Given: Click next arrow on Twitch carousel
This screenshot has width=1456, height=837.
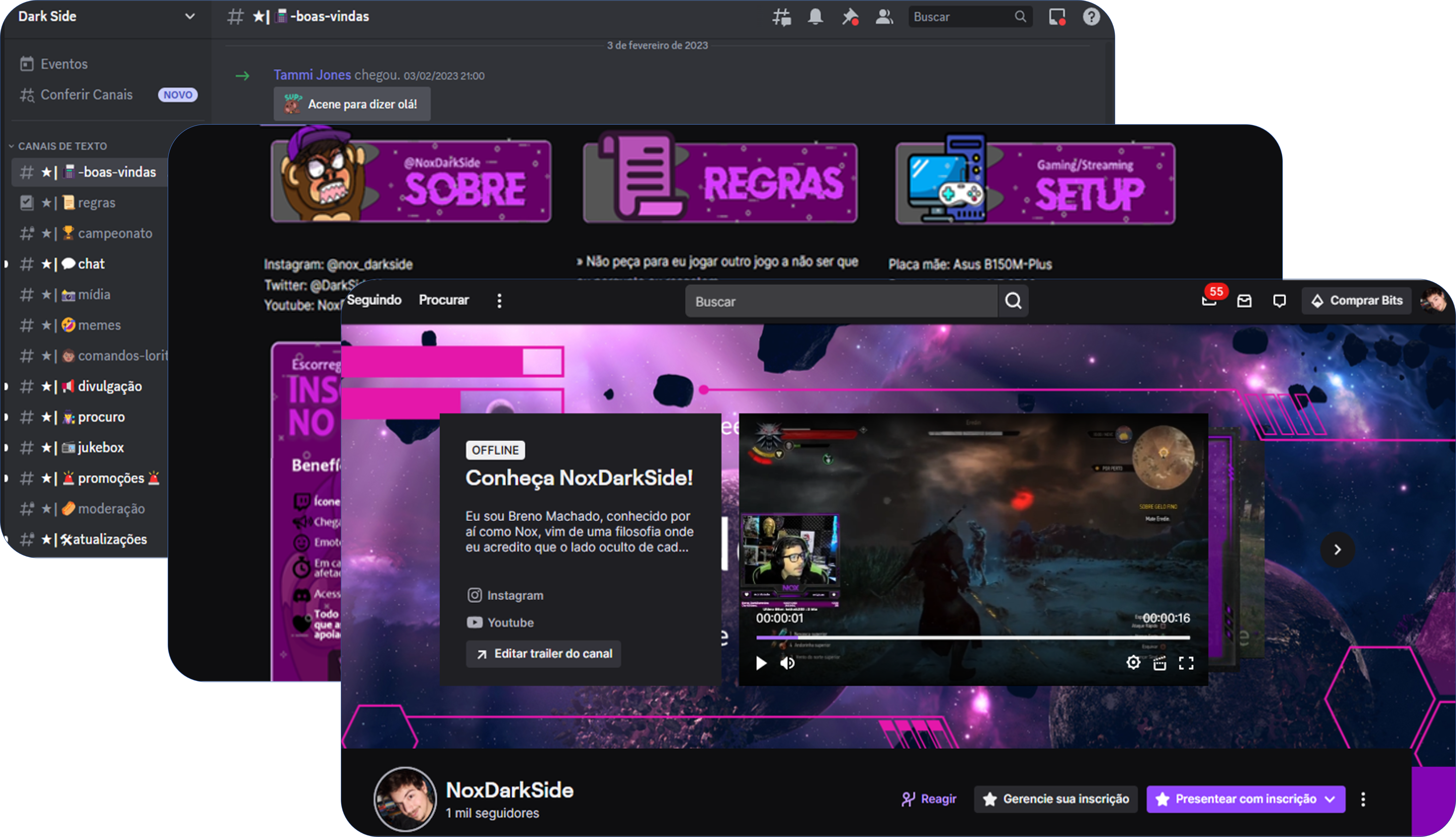Looking at the screenshot, I should point(1338,550).
